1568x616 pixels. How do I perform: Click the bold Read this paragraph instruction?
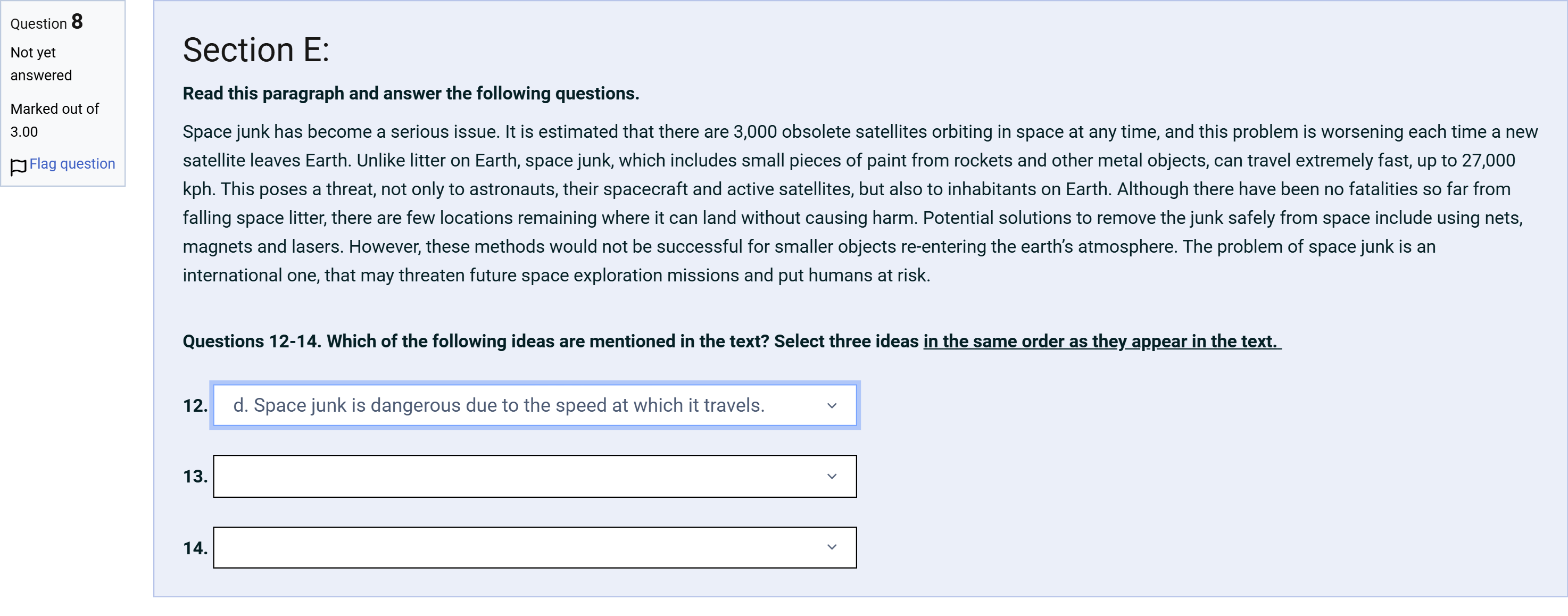(411, 93)
